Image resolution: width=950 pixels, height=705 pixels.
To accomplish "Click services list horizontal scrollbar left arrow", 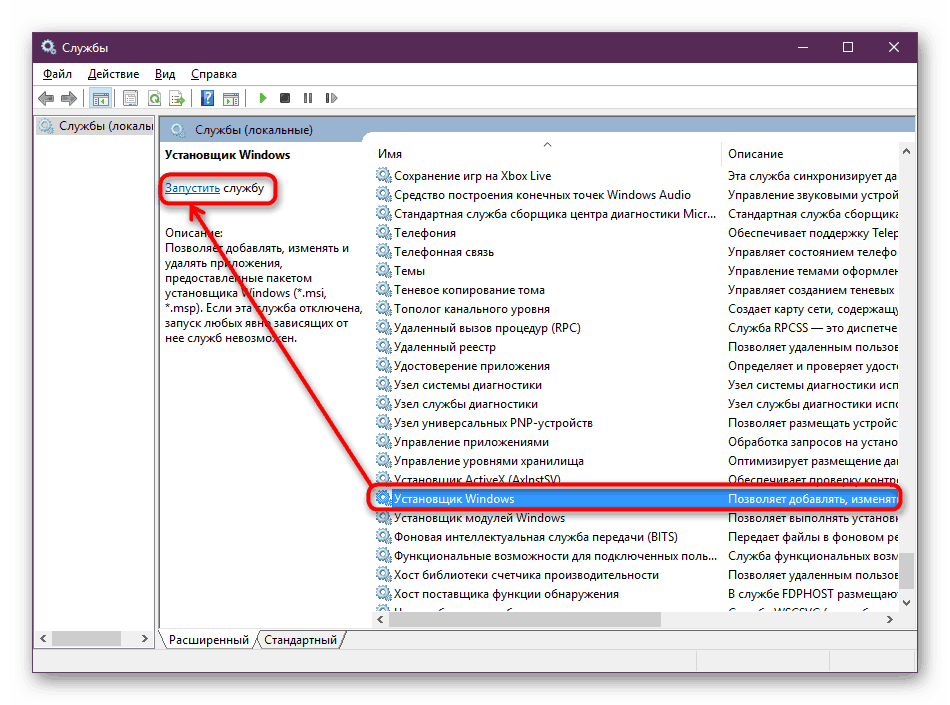I will (380, 619).
